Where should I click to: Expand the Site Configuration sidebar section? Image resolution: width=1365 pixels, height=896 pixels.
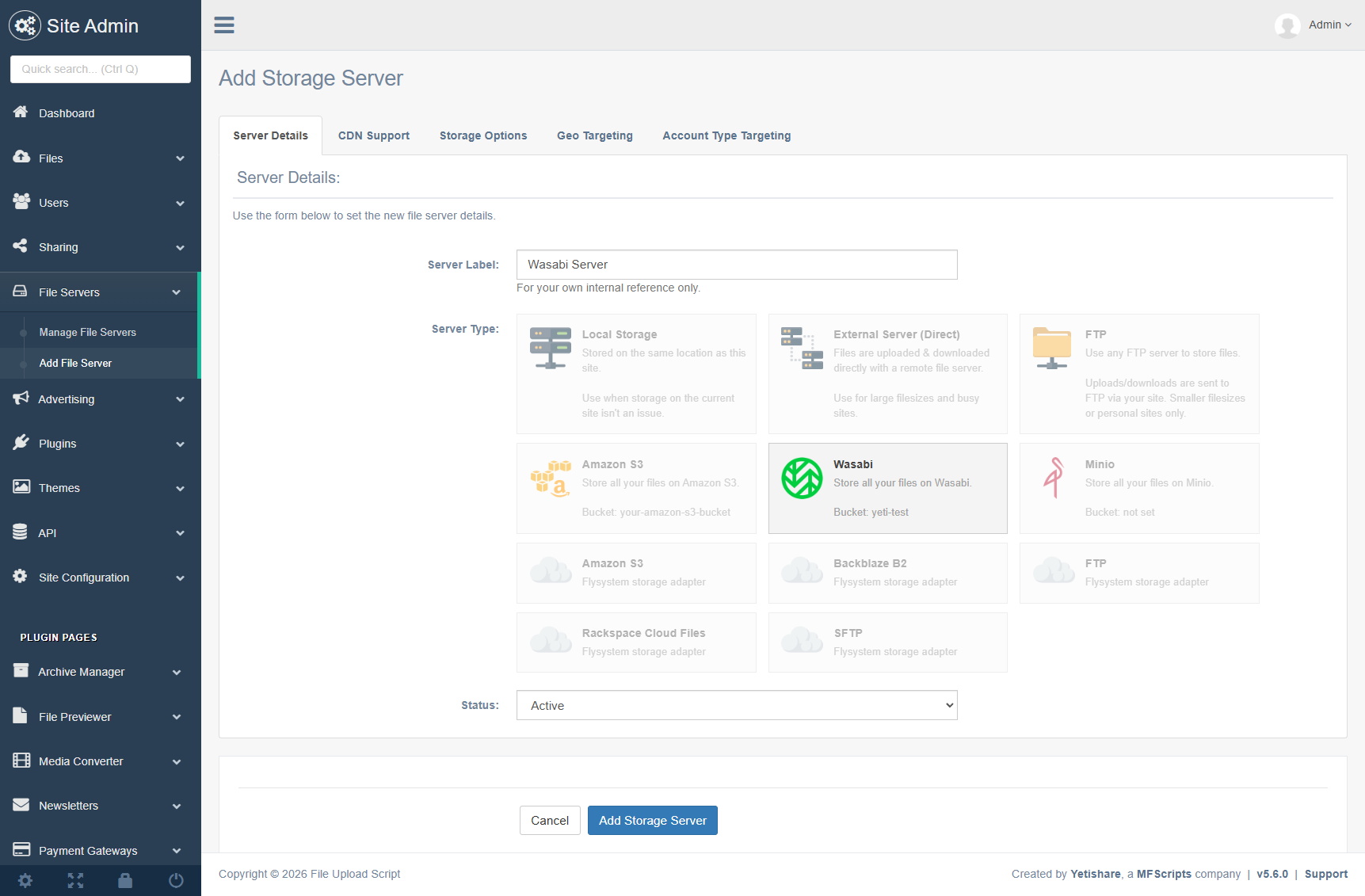[100, 578]
